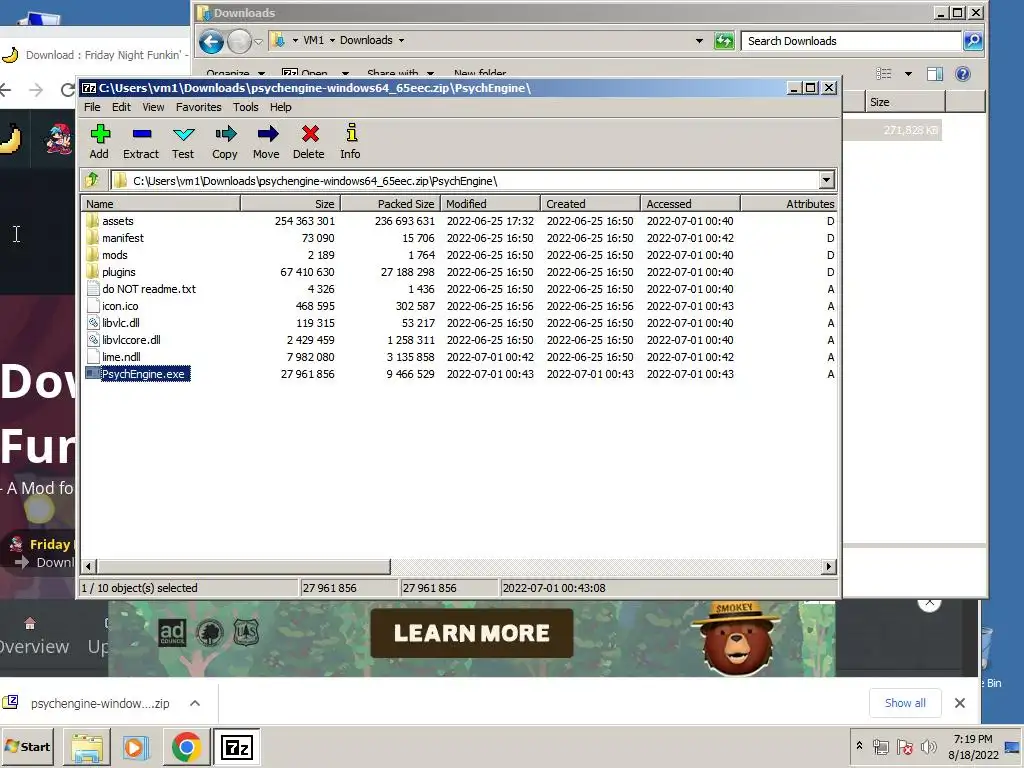Sort by the Modified column header
Screen dimensions: 1024x768
[x=490, y=204]
